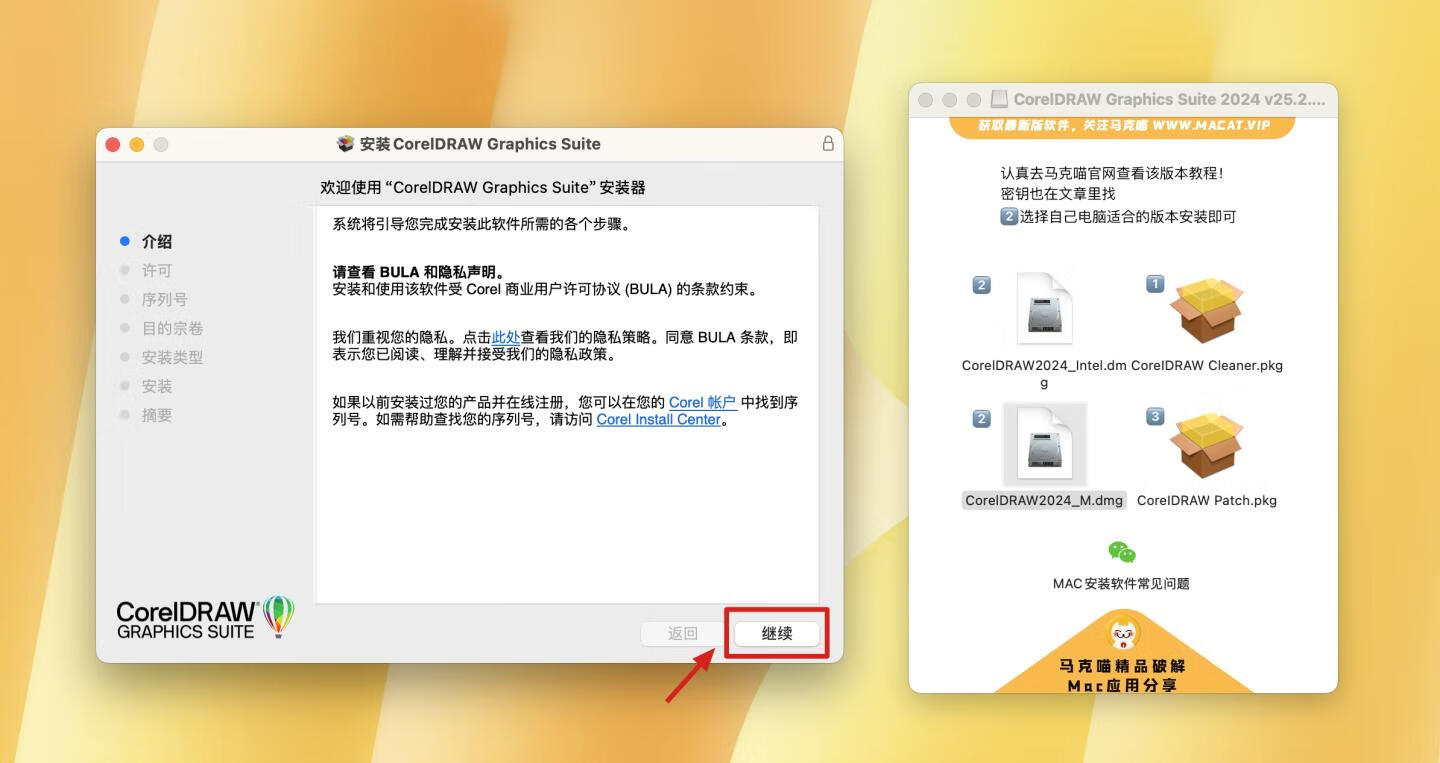
Task: Select CorelDRAW2024_M.dmg disk image icon
Action: 1044,444
